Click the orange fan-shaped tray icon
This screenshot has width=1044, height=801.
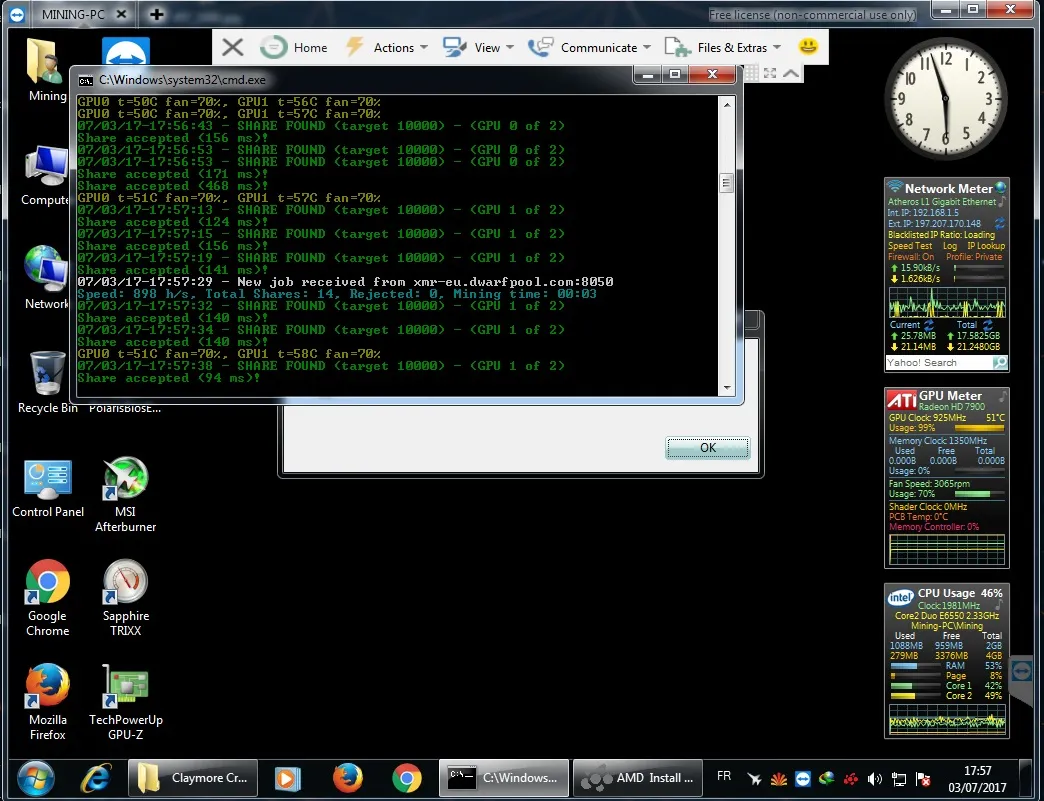[778, 778]
